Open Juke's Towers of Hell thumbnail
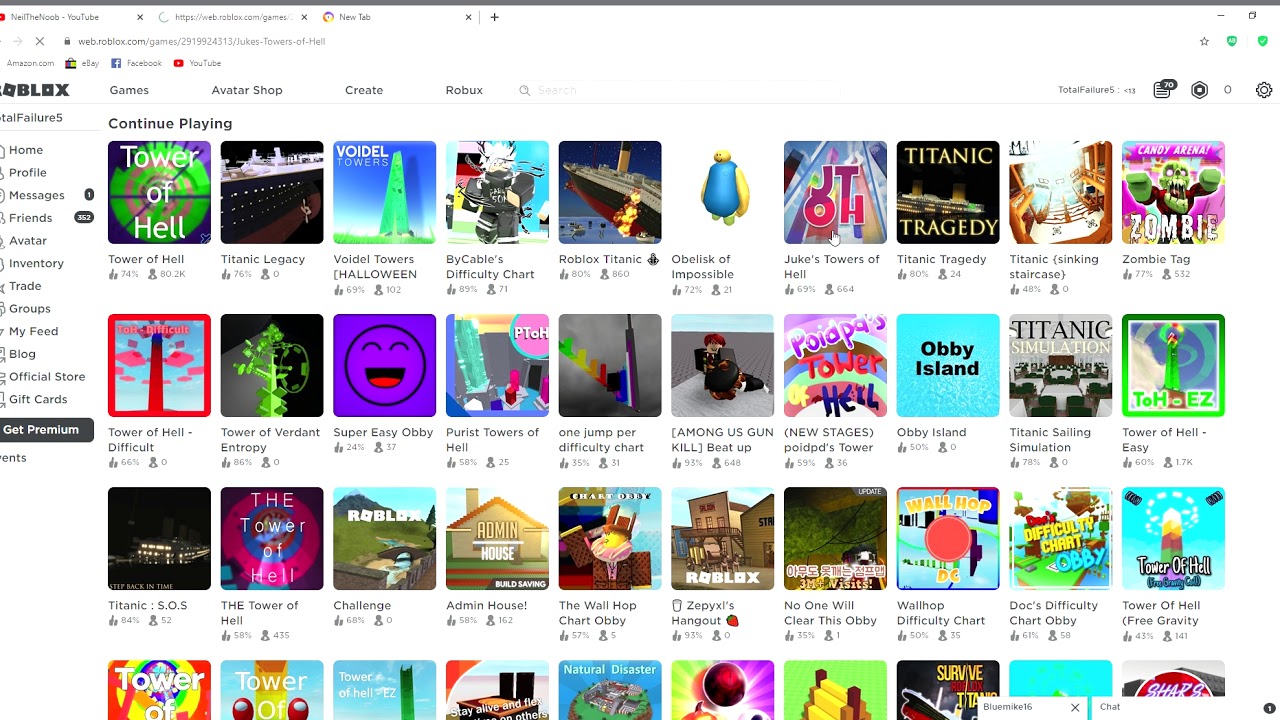The height and width of the screenshot is (720, 1280). coord(835,192)
